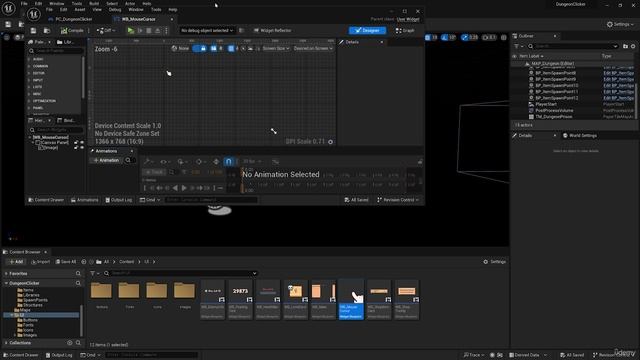The height and width of the screenshot is (360, 640).
Task: Toggle visibility eye for Image widget
Action: (82, 148)
